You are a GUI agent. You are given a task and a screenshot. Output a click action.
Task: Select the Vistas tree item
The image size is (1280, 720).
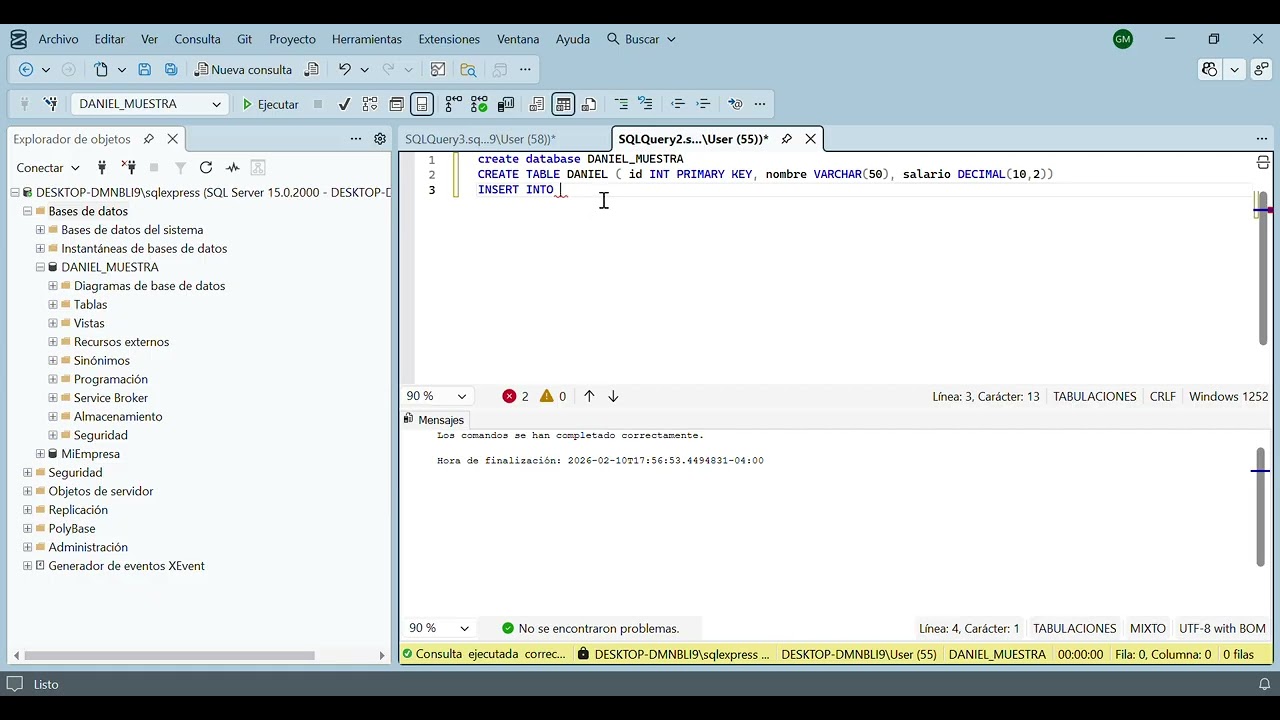[89, 323]
